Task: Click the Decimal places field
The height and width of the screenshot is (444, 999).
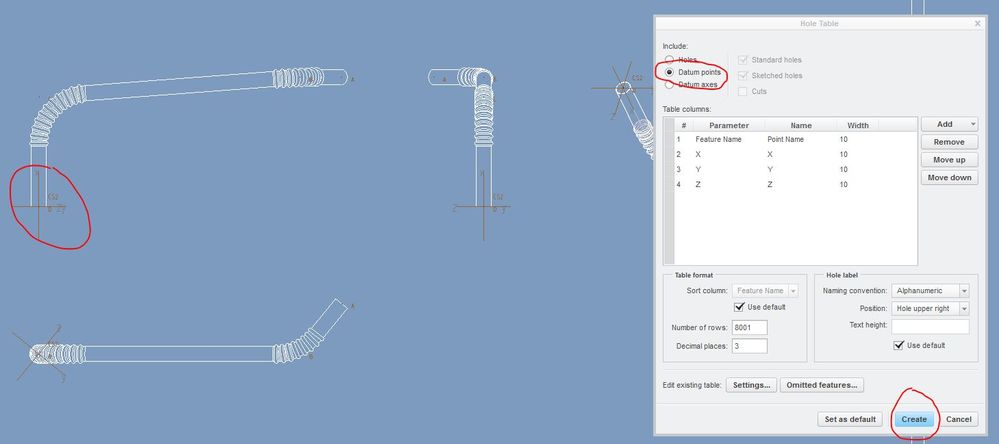Action: tap(750, 346)
